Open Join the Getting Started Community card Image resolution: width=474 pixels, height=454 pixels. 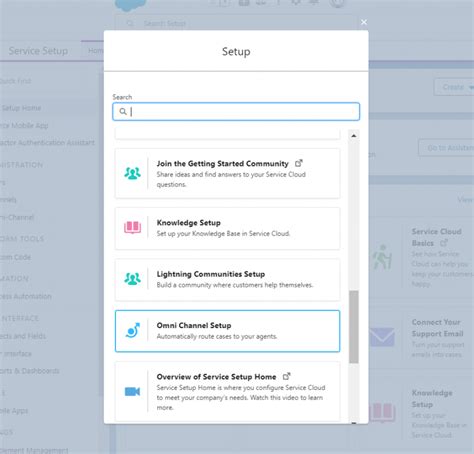point(227,173)
